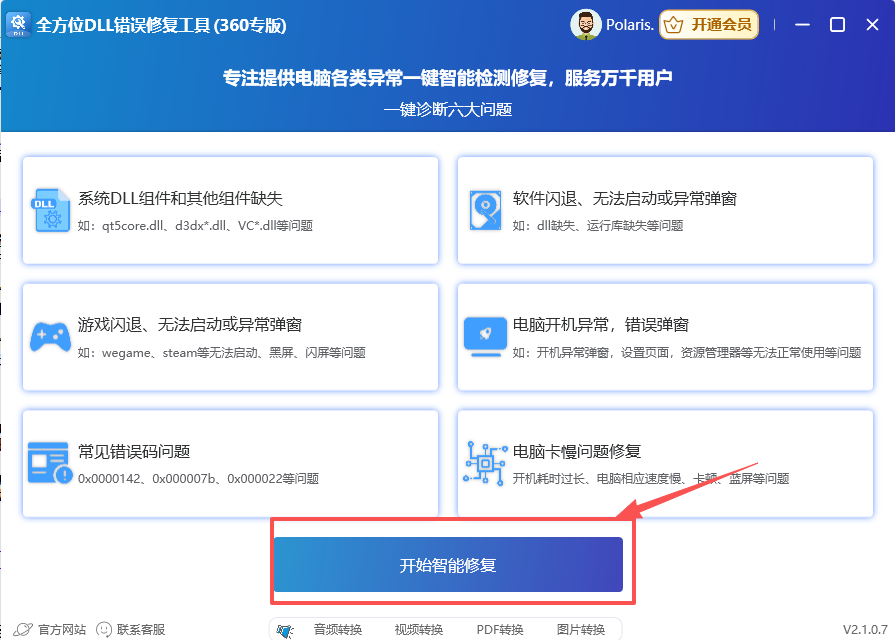The image size is (895, 640).
Task: Select the gamepad icon for game crash repair
Action: [49, 336]
